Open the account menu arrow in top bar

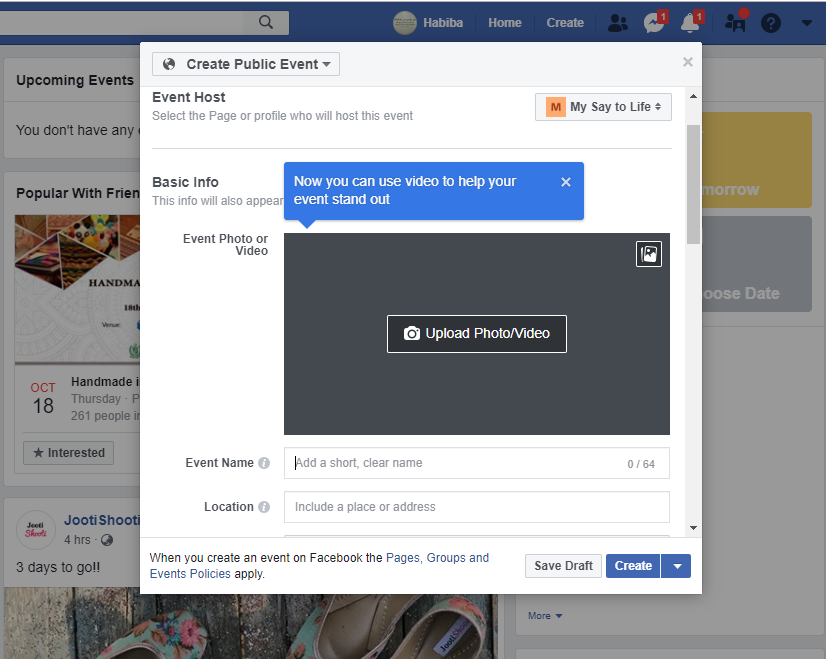click(x=807, y=23)
